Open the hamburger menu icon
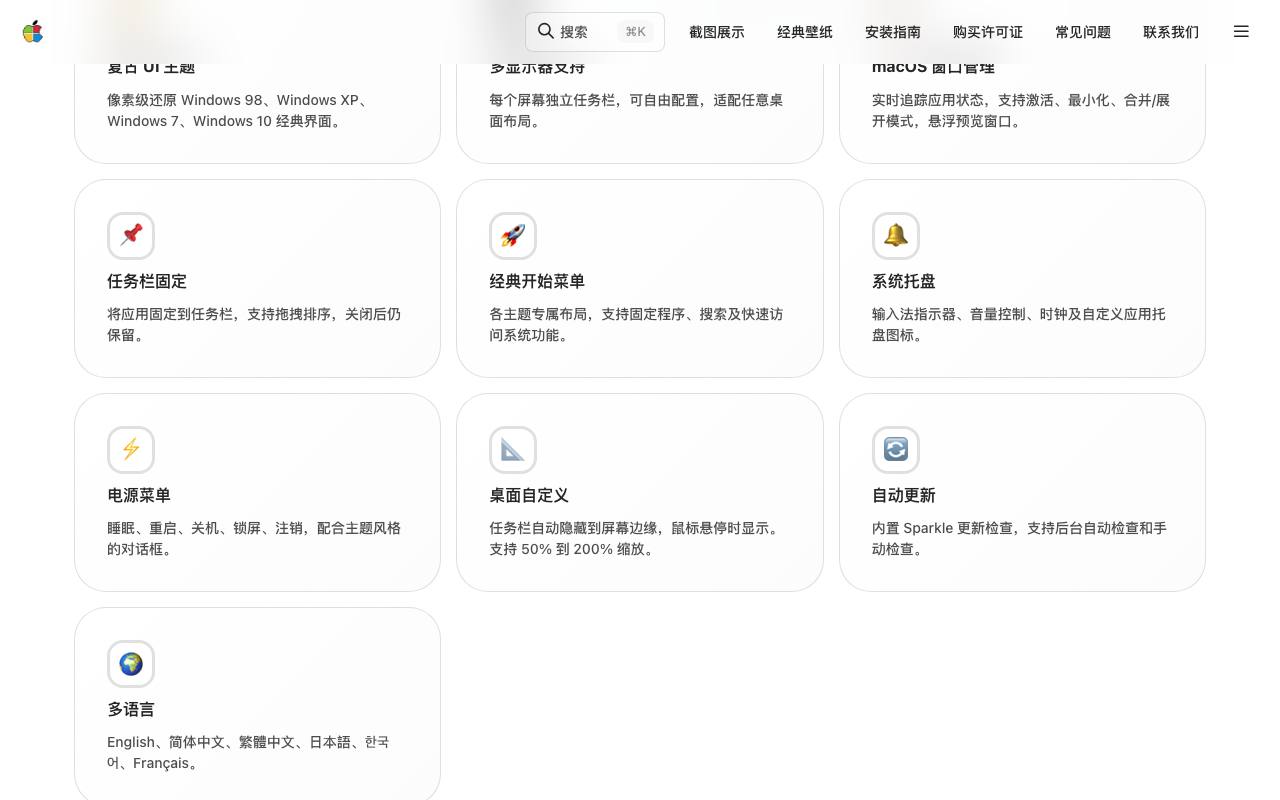The height and width of the screenshot is (800, 1280). pos(1241,31)
